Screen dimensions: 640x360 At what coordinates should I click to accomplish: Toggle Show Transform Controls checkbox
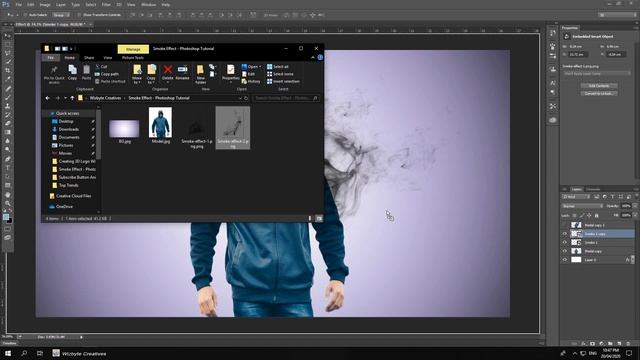coord(80,15)
